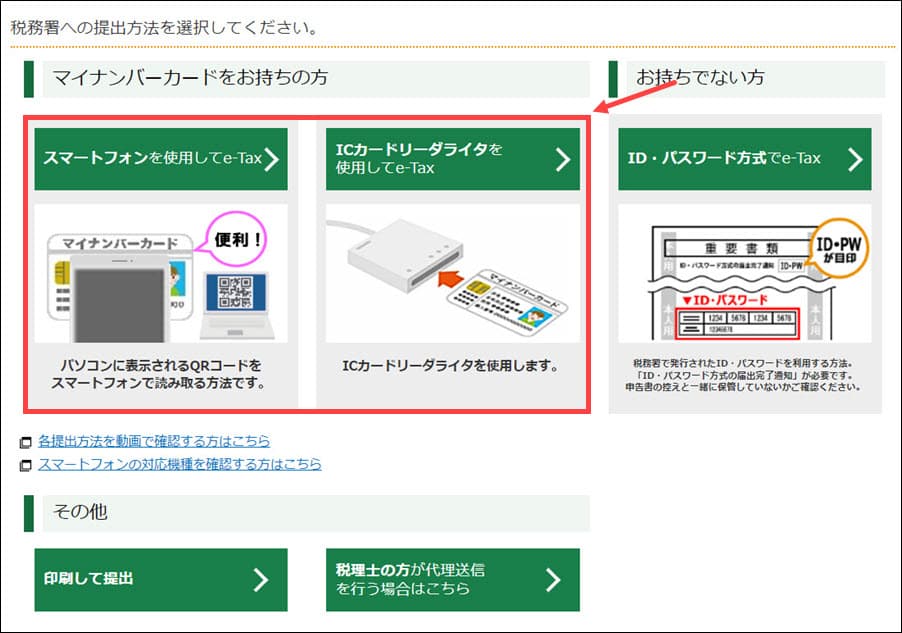This screenshot has width=902, height=633.
Task: Click external-link icon beside video confirmation link
Action: (x=25, y=443)
